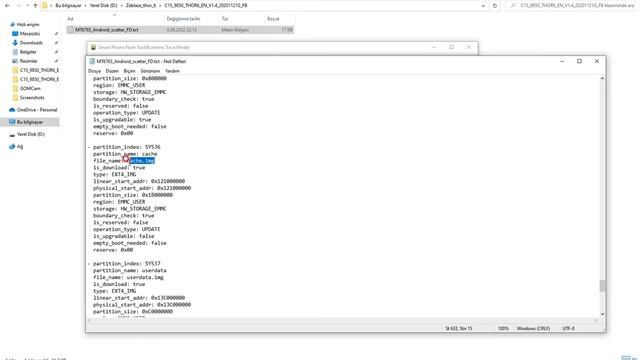The image size is (640, 360).
Task: Maximize the Notepad window
Action: (579, 61)
